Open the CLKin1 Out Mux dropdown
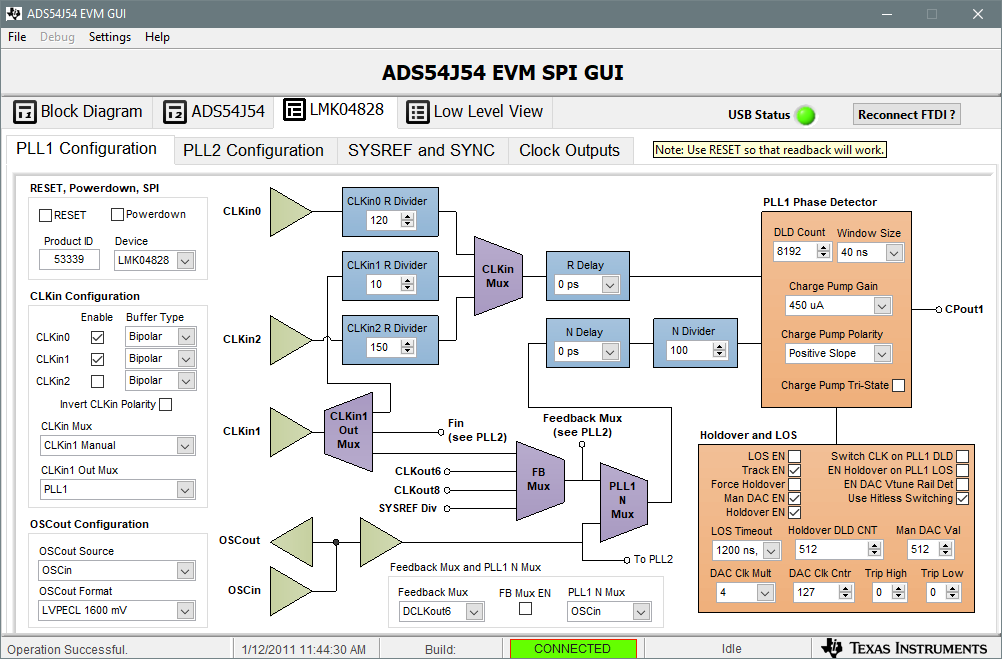 (x=185, y=490)
